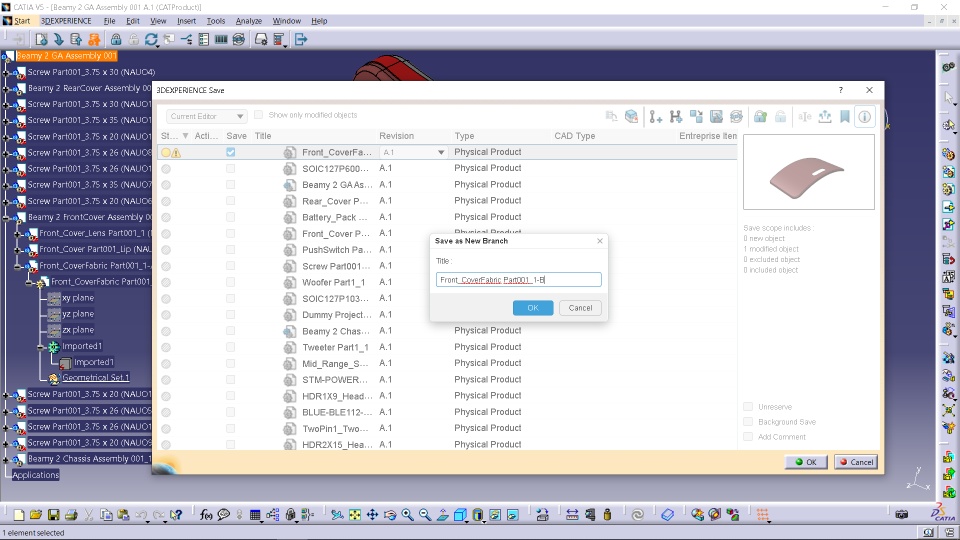
Task: Expand Beamy 2 Chassis Assembly 001 tree node
Action: (6, 459)
